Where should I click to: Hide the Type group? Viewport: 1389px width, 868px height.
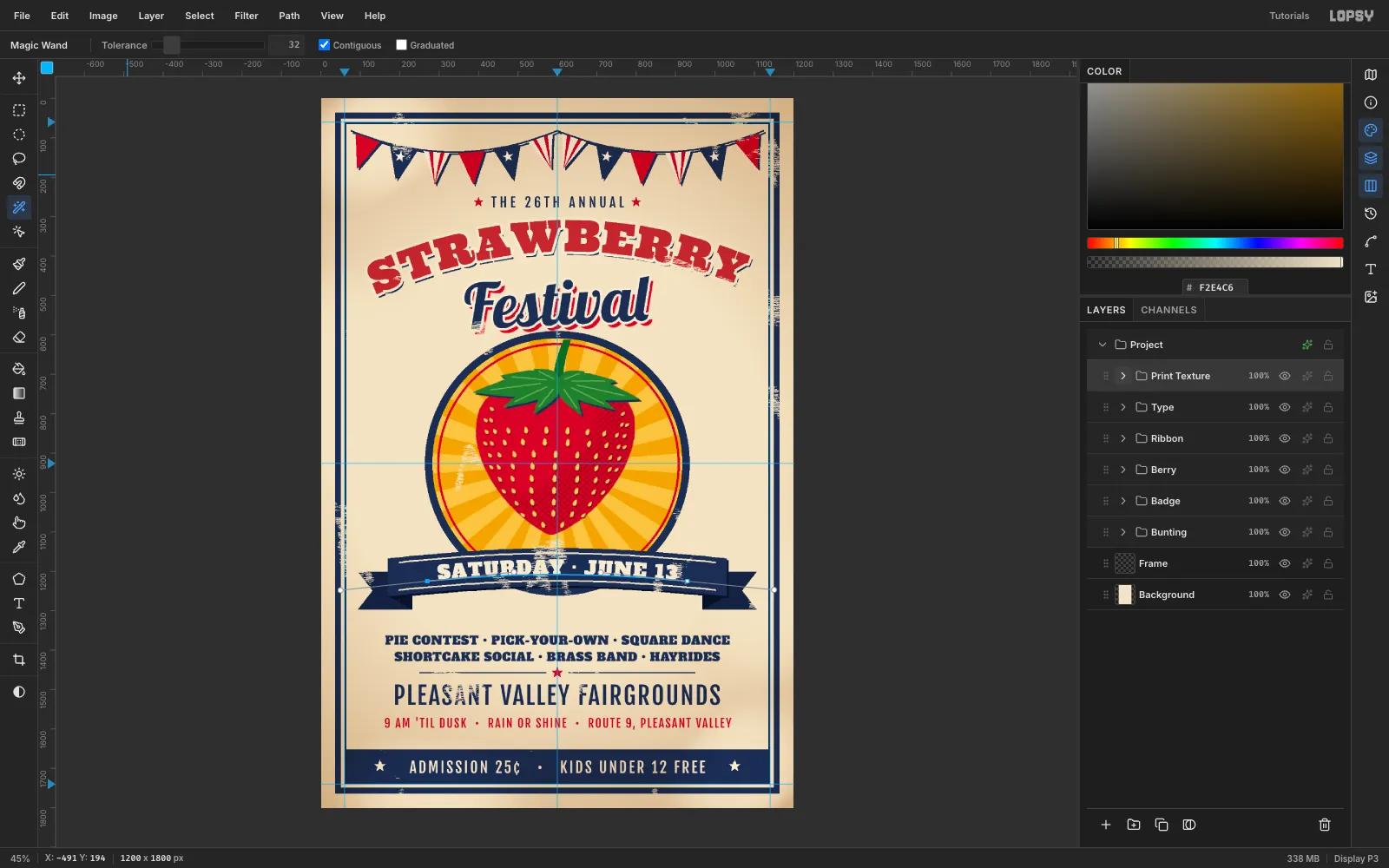[1285, 407]
